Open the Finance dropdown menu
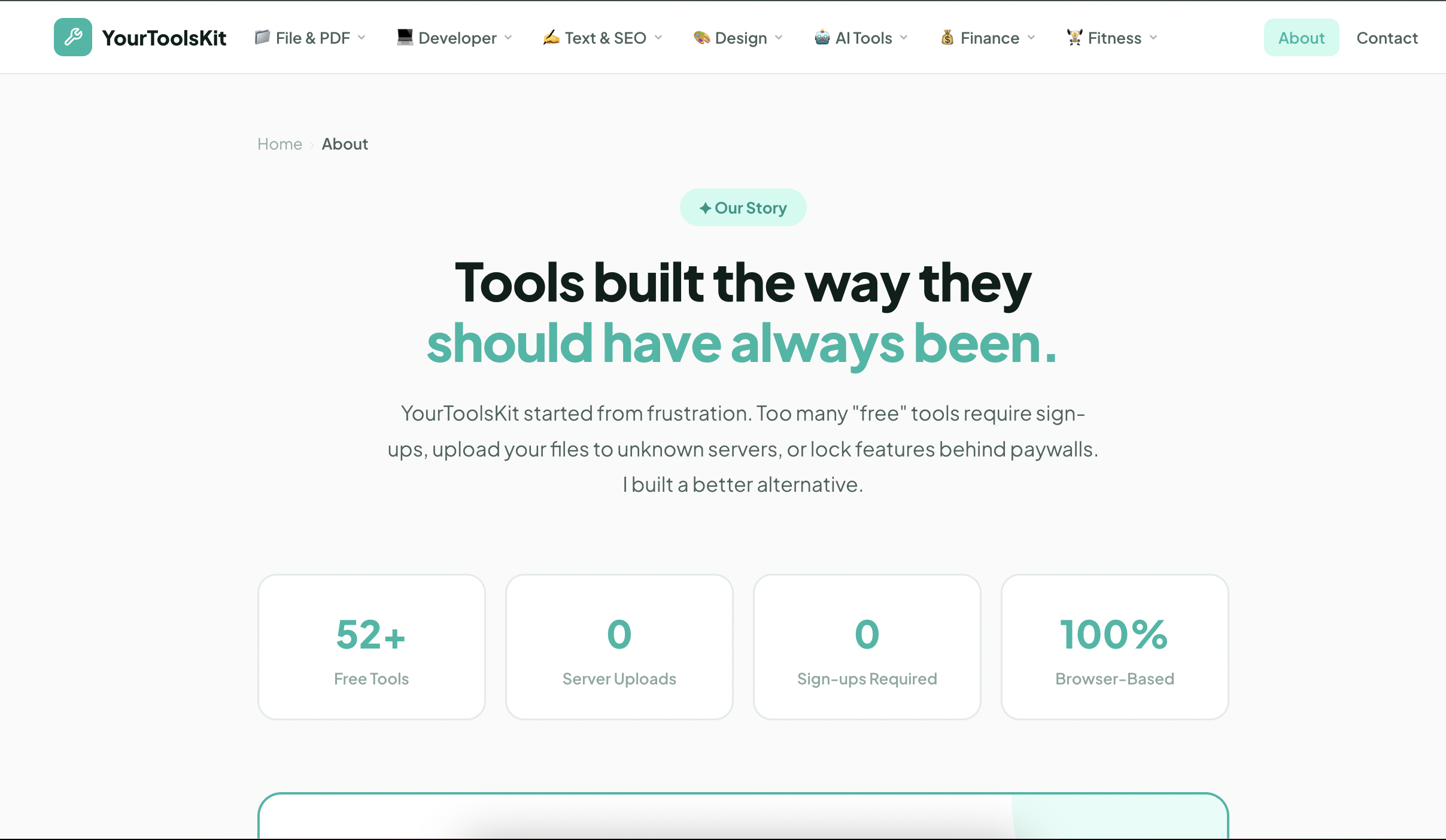Screen dimensions: 1446x840 (x=1032, y=37)
